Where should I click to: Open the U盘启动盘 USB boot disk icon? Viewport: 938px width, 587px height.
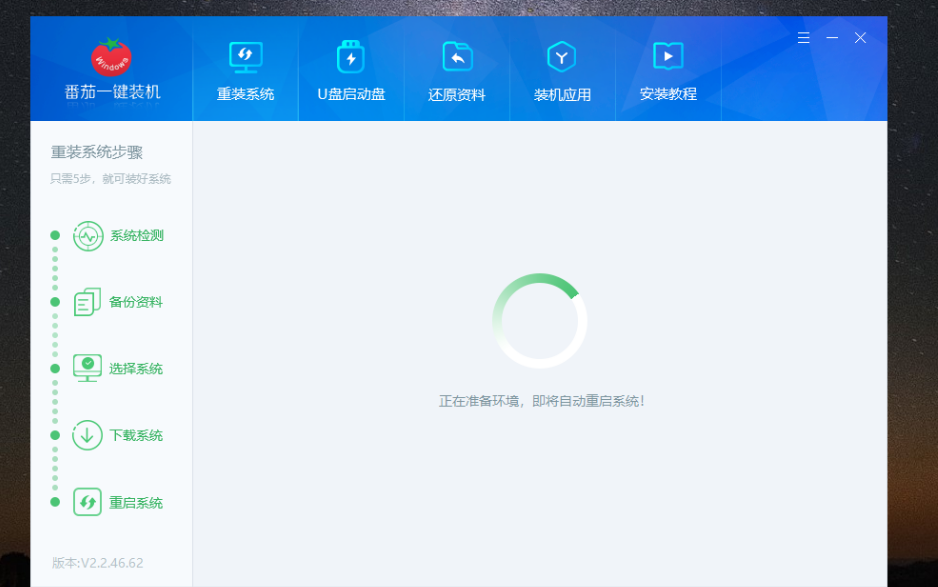pyautogui.click(x=351, y=57)
